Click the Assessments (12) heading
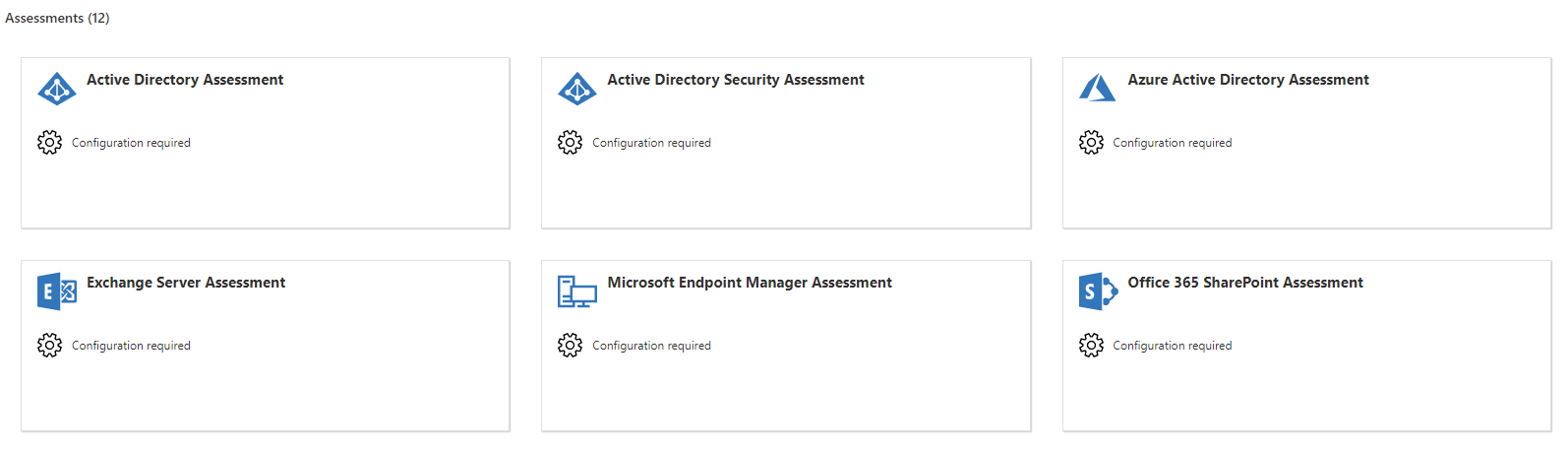The image size is (1568, 451). (57, 18)
